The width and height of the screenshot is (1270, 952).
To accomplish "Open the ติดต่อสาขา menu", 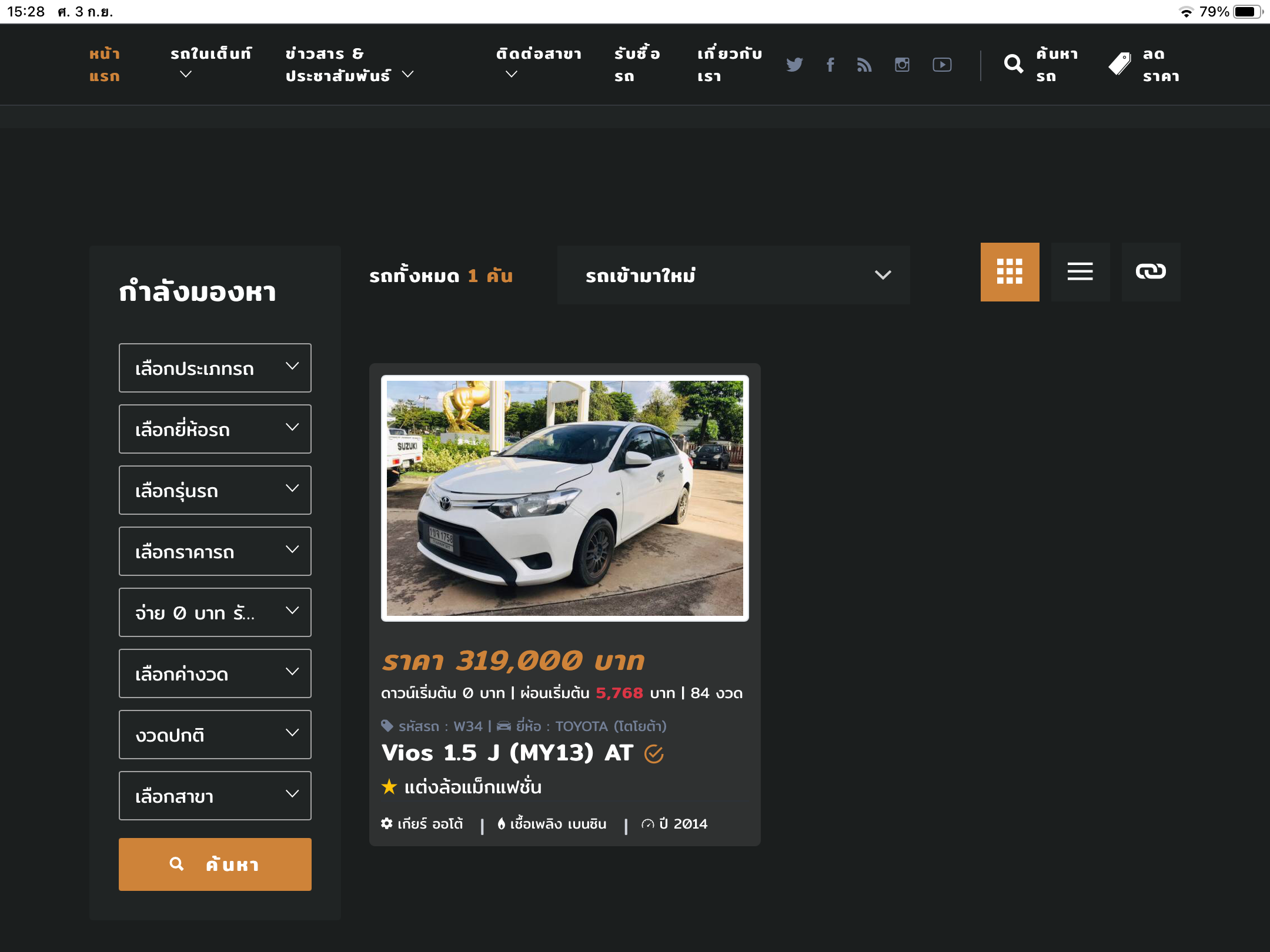I will [538, 63].
